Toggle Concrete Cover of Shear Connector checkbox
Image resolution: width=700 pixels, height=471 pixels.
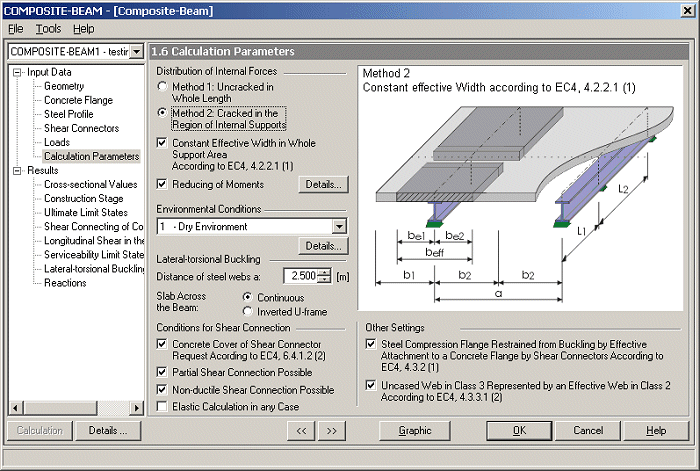[162, 344]
